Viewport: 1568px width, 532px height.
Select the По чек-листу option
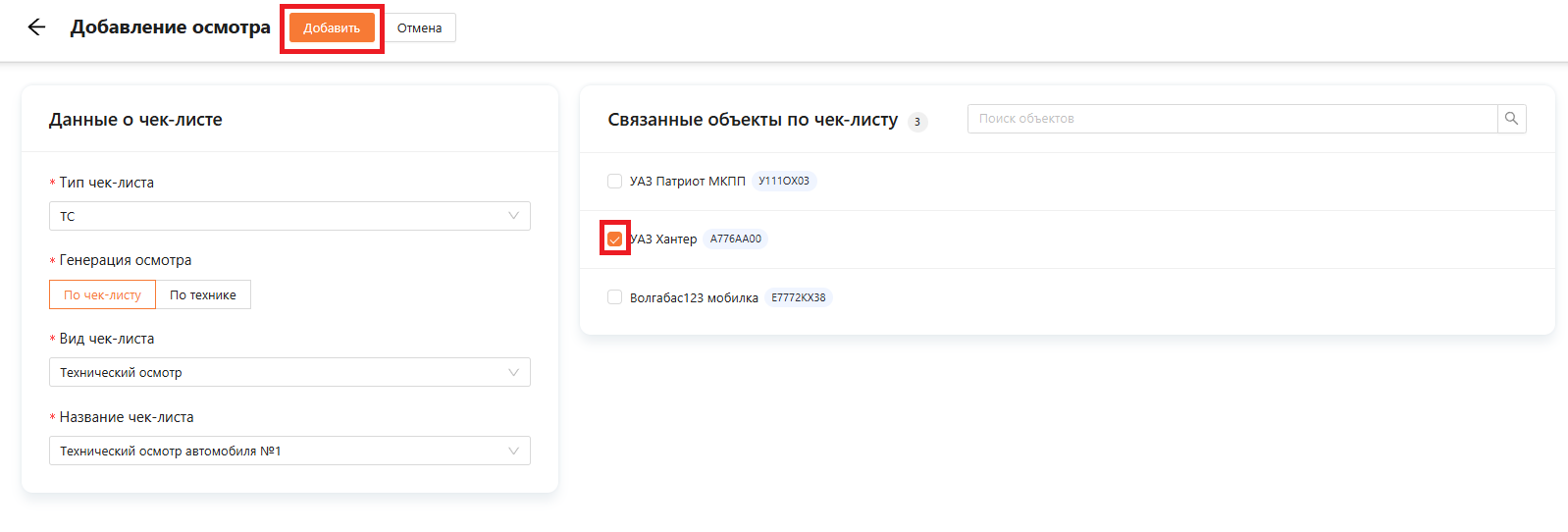click(102, 294)
